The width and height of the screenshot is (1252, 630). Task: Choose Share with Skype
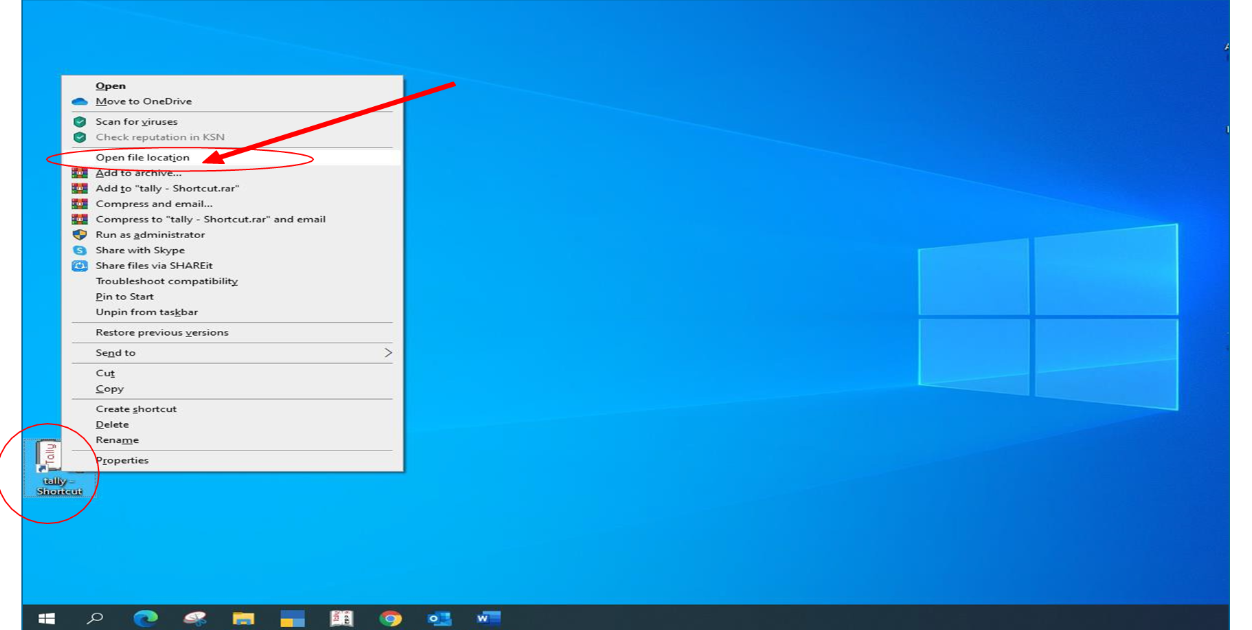(x=233, y=250)
